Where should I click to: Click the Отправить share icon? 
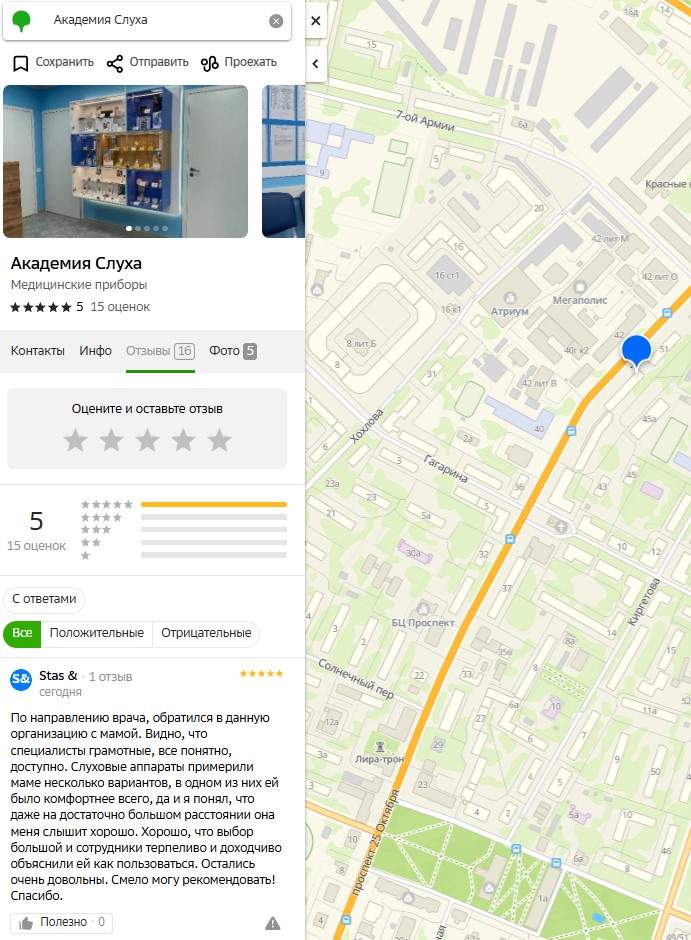114,63
